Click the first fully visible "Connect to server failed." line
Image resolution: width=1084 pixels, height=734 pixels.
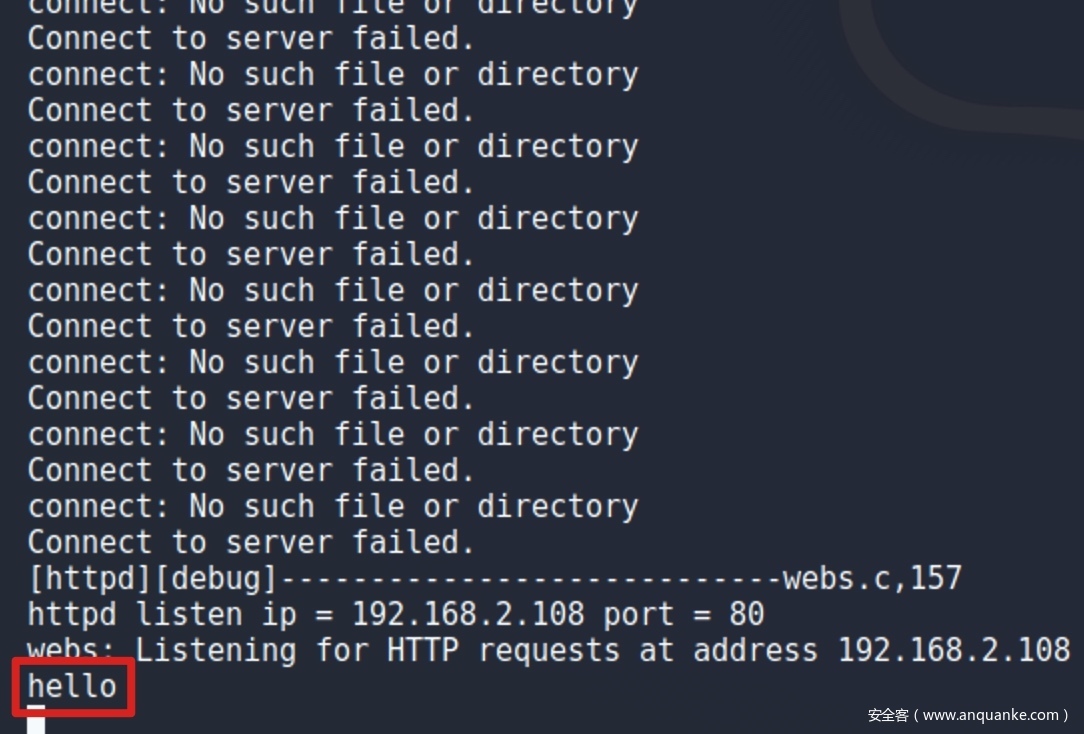coord(251,38)
